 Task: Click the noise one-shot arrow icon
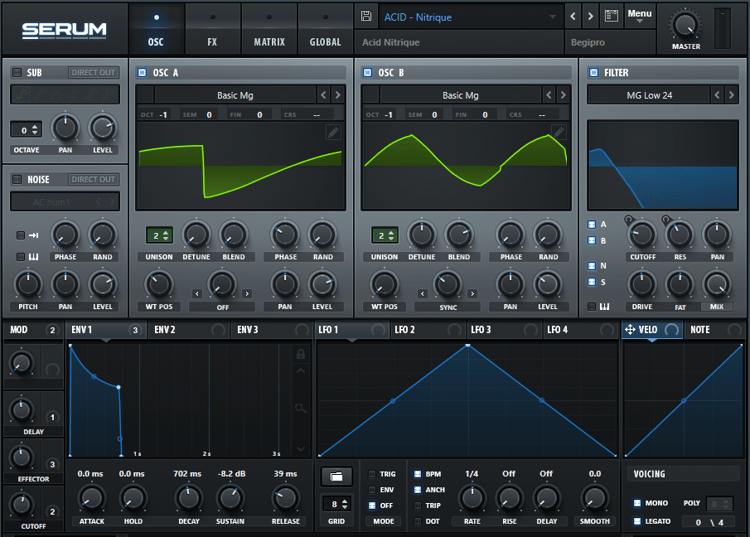pos(33,235)
